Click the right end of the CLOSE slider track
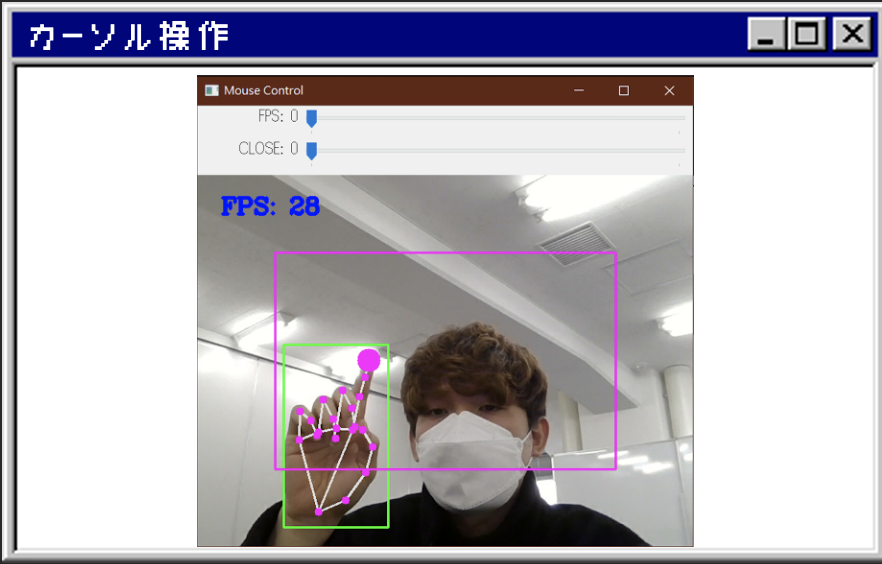882x564 pixels. point(683,150)
